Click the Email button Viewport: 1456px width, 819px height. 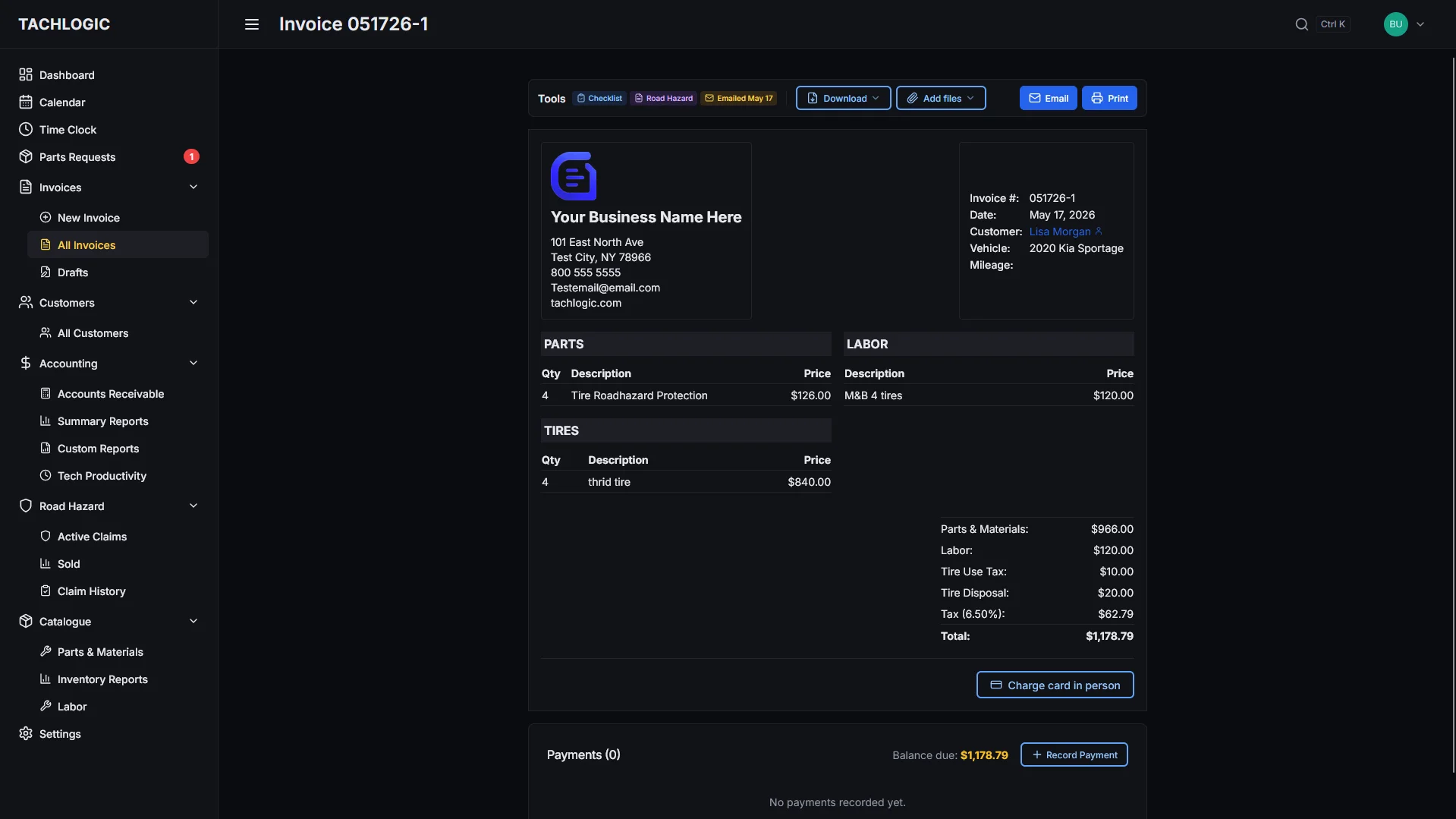1048,98
